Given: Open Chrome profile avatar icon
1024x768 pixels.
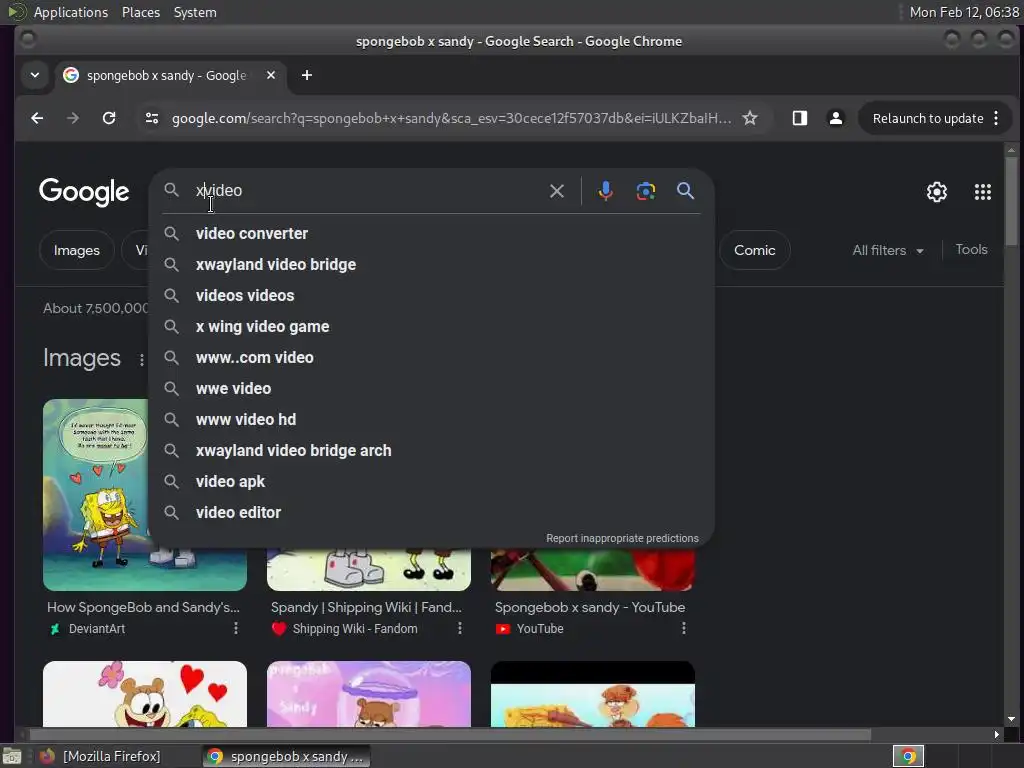Looking at the screenshot, I should (835, 118).
